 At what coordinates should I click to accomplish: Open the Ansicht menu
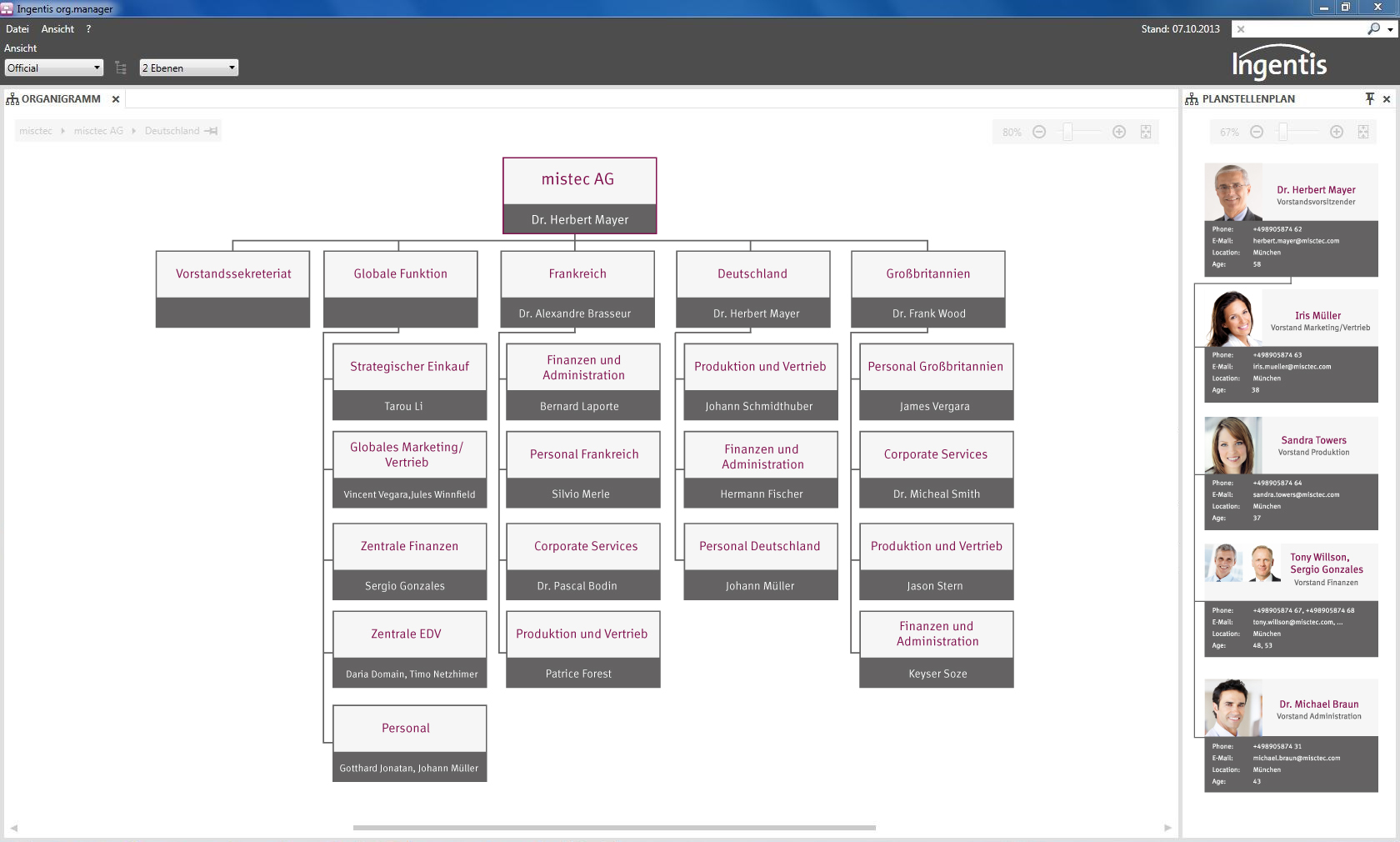pos(57,29)
